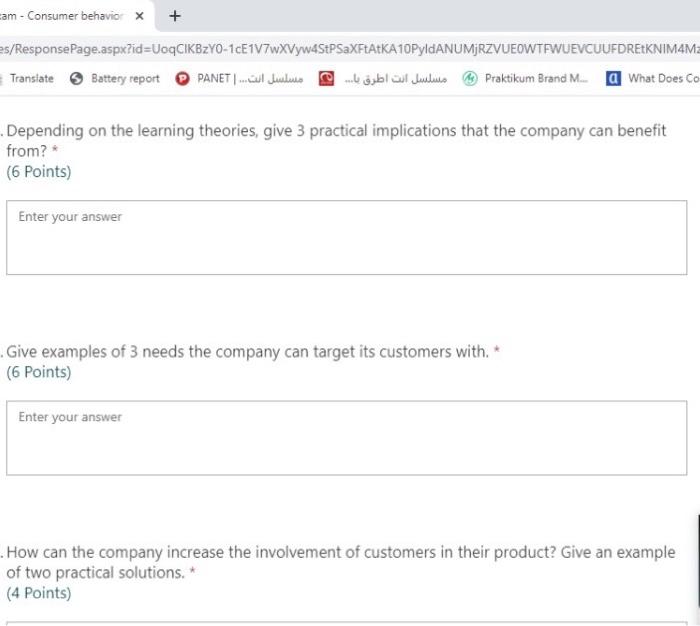Open the Battery report bookmark
The width and height of the screenshot is (700, 626).
[115, 79]
